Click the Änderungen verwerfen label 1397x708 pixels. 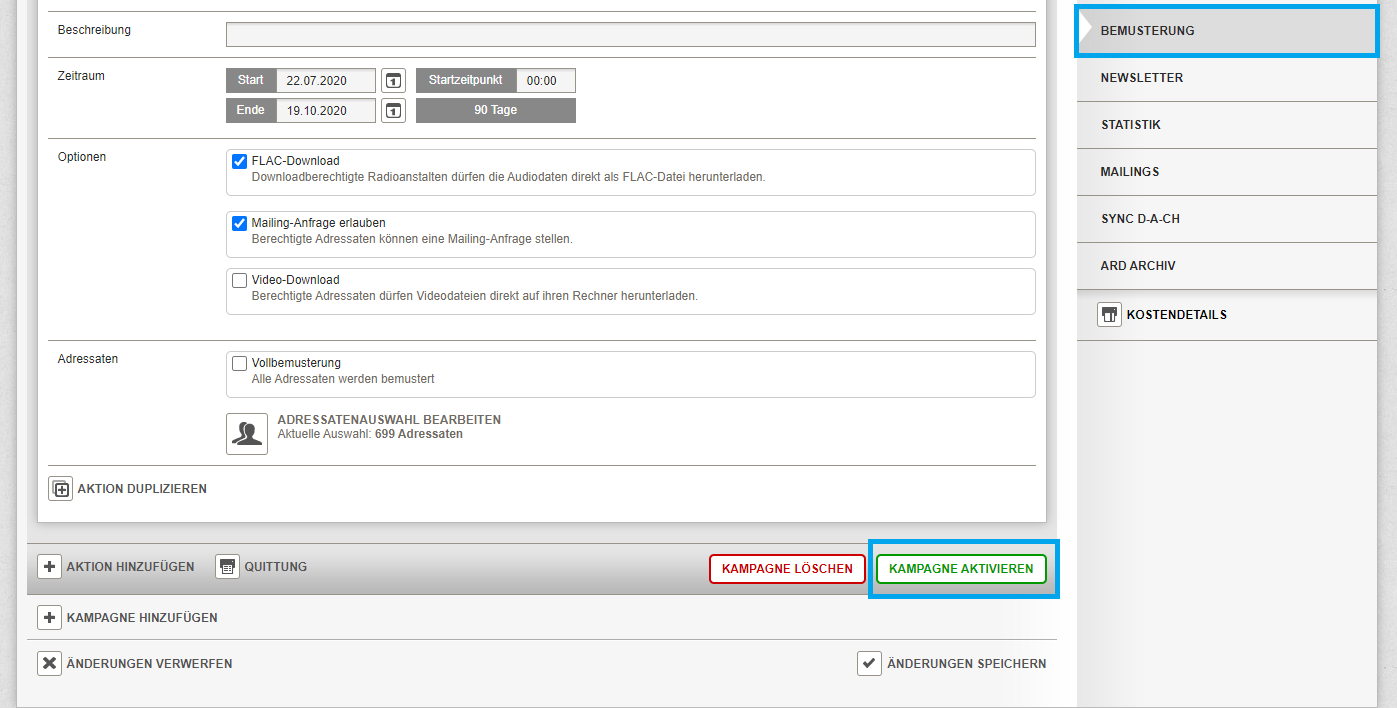149,664
